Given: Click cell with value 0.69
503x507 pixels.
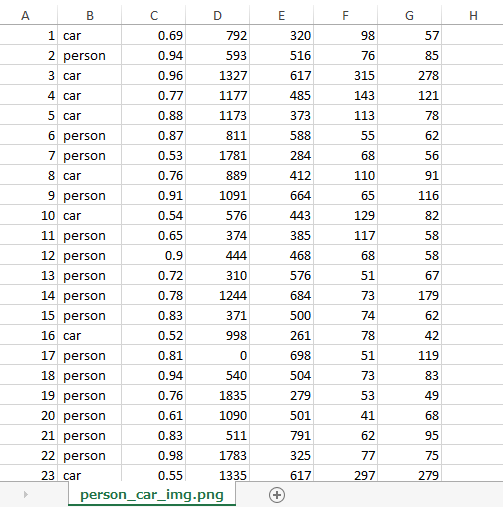Looking at the screenshot, I should coord(154,35).
